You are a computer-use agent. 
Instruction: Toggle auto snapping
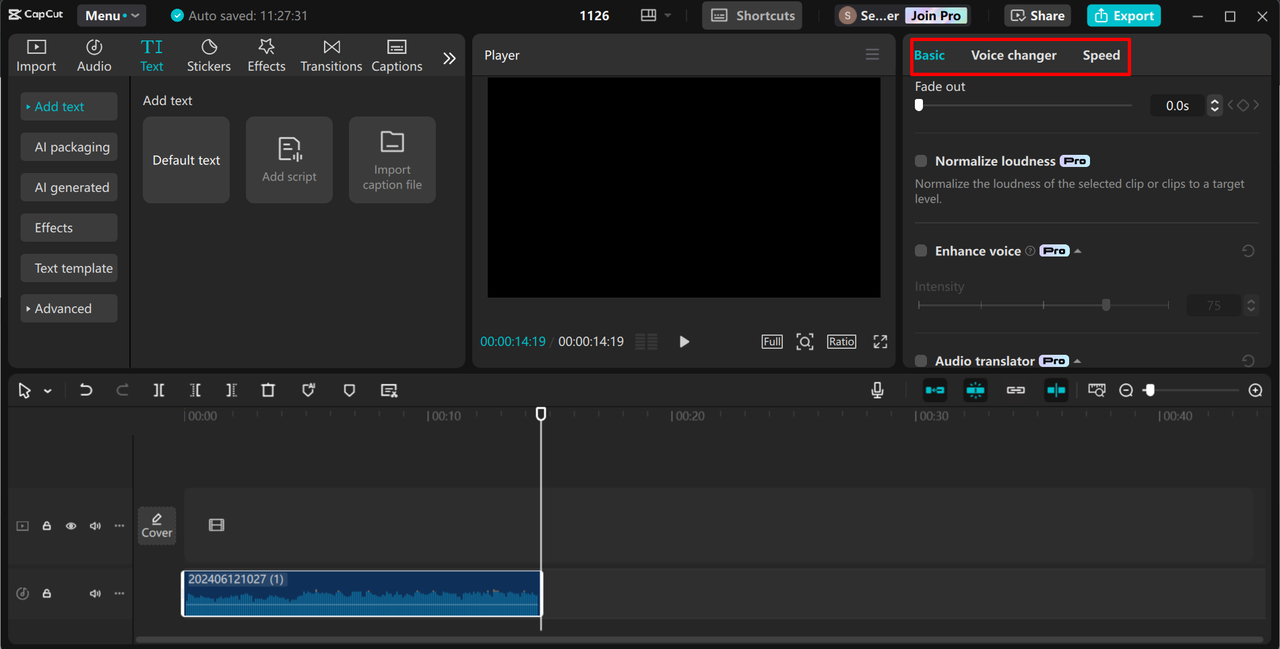click(x=975, y=390)
